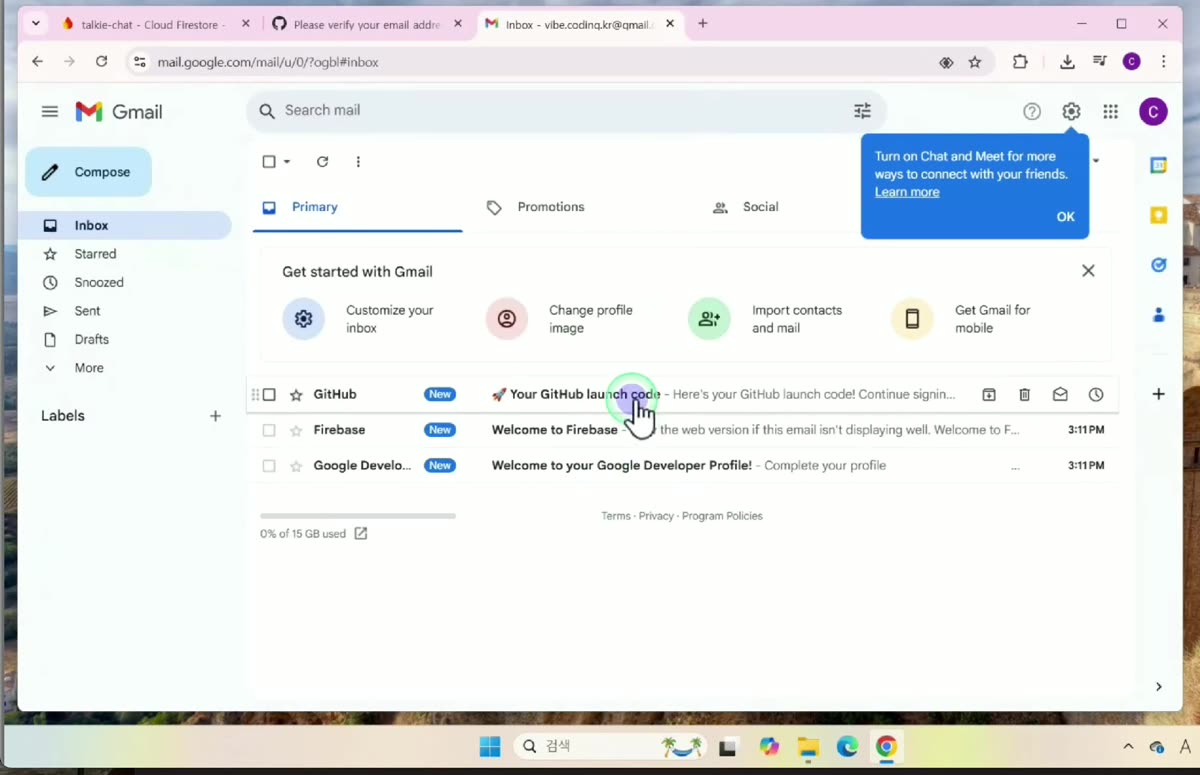1200x775 pixels.
Task: Get add-ons plus icon
Action: click(1158, 394)
